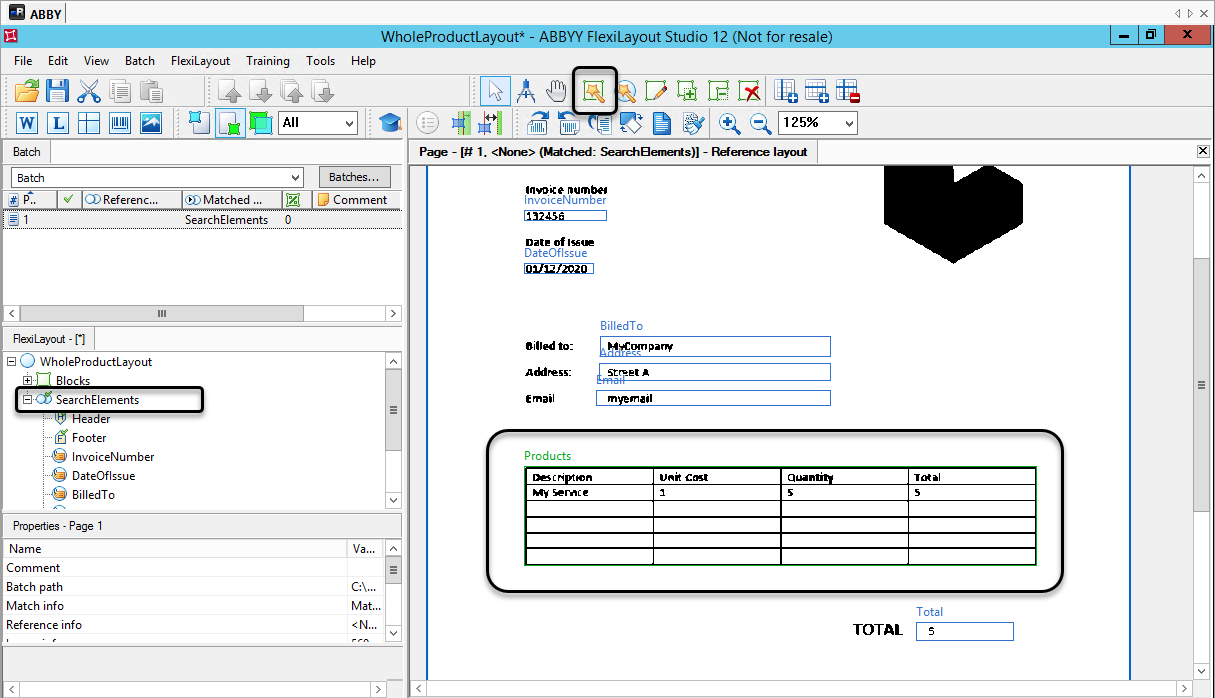Select the hand pan tool

(557, 91)
